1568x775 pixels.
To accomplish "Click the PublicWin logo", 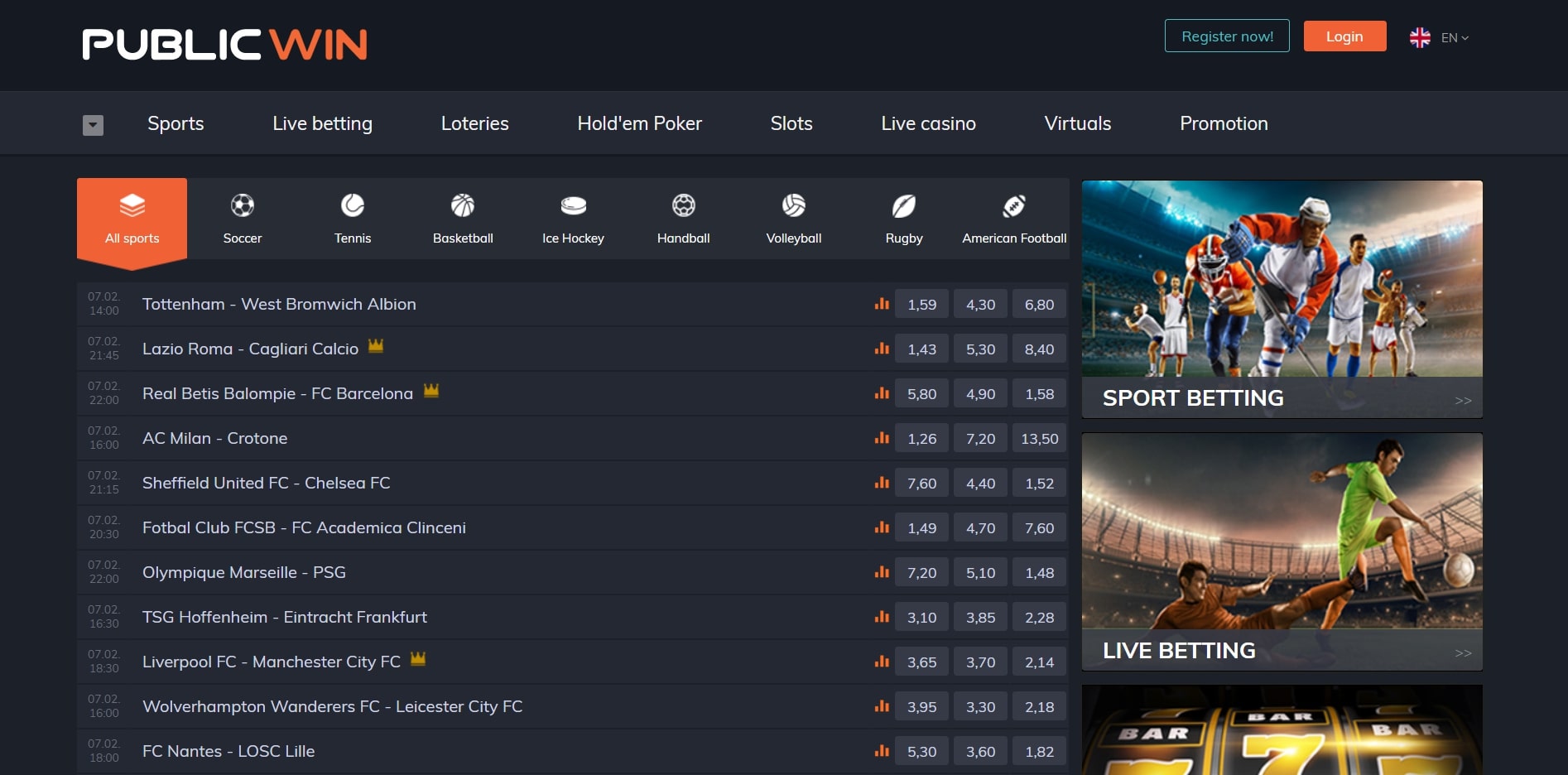I will pos(224,45).
